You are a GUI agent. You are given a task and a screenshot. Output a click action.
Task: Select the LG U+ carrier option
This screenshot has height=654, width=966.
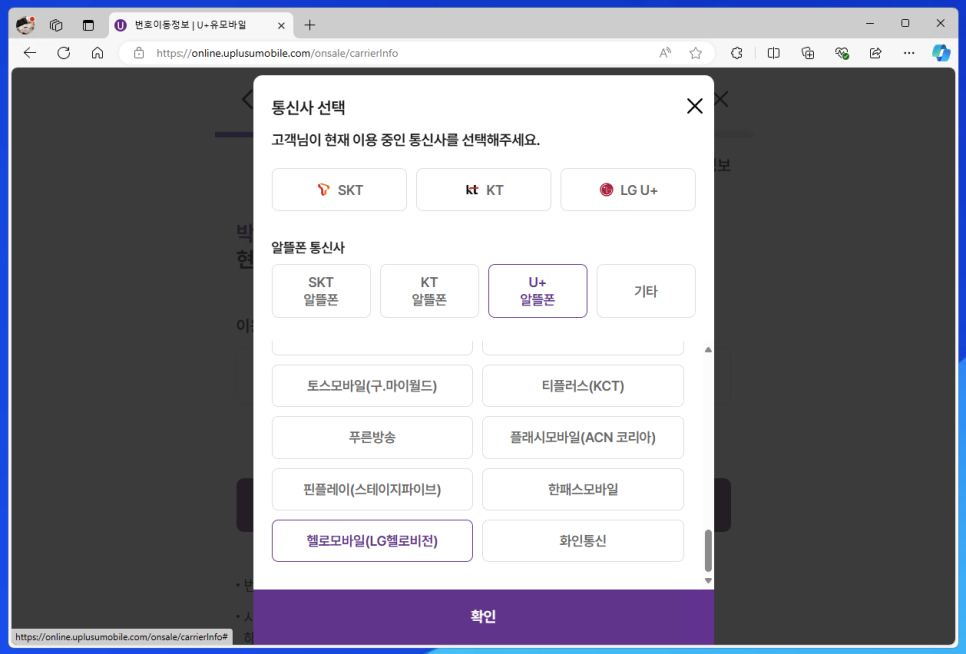point(628,190)
